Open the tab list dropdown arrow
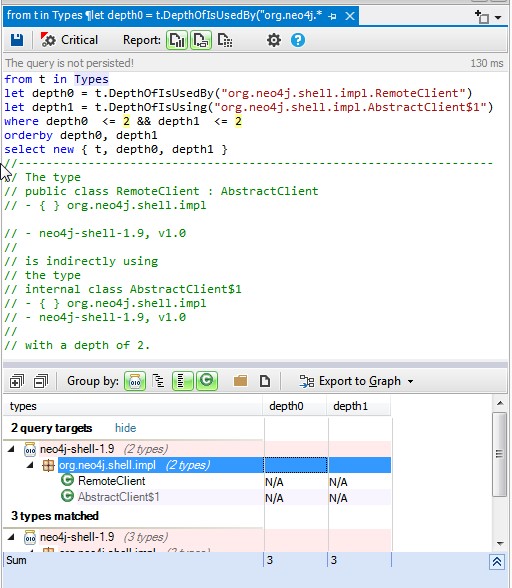This screenshot has width=512, height=588. [498, 18]
